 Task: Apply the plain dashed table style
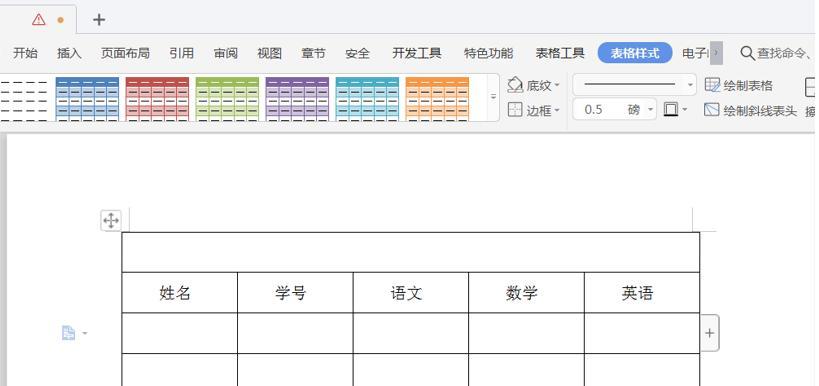coord(24,99)
